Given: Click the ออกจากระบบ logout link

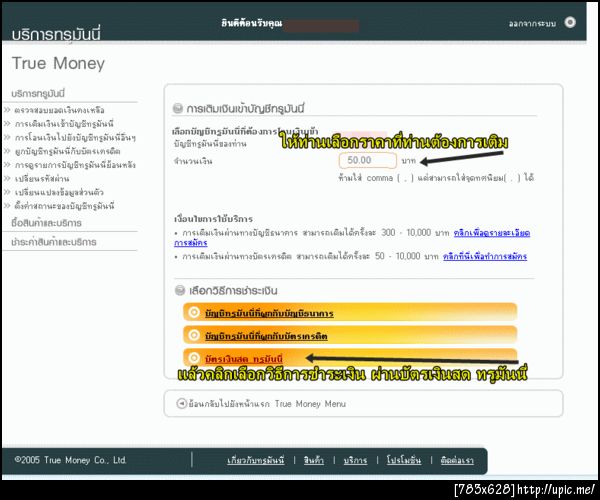Looking at the screenshot, I should [532, 23].
